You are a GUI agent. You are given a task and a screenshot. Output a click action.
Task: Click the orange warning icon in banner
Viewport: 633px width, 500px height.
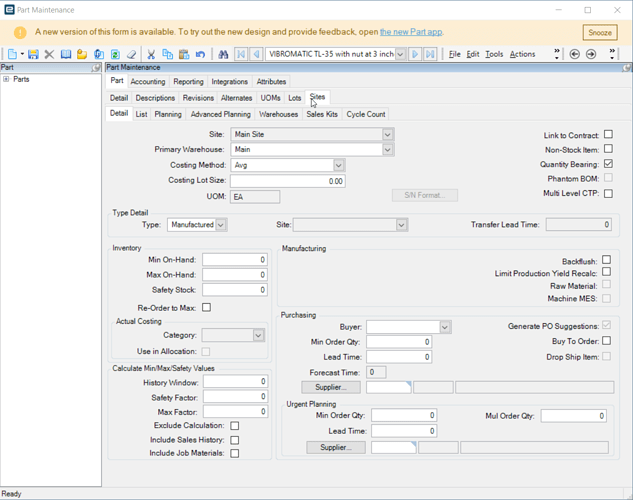(20, 32)
